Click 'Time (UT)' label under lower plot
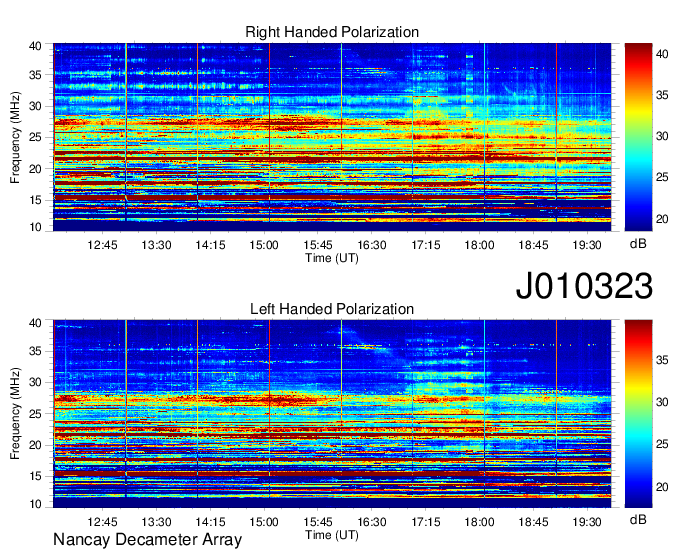Image resolution: width=680 pixels, height=552 pixels. [x=332, y=535]
